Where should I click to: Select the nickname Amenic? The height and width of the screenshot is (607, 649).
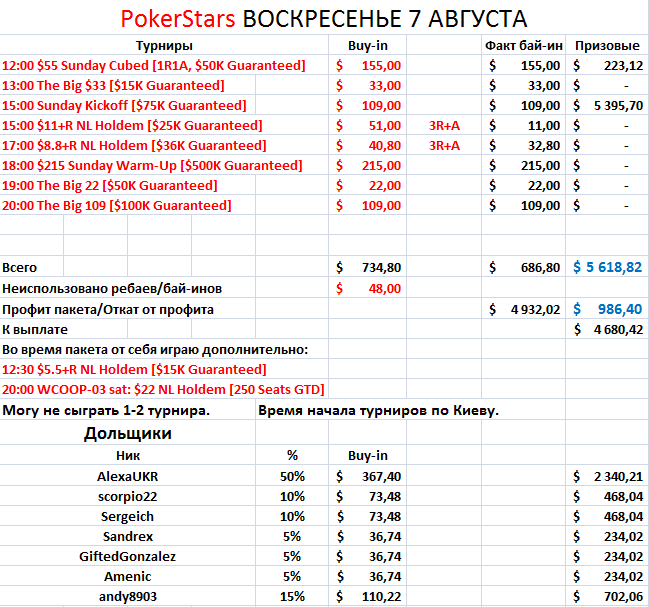coord(127,576)
